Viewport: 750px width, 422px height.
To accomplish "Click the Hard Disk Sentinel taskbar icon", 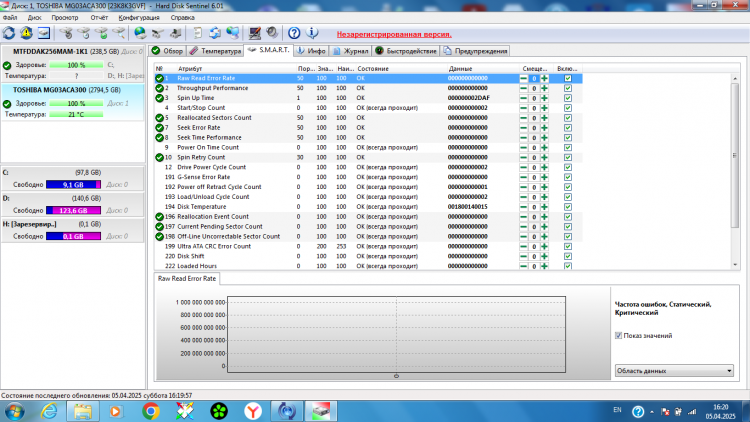I will click(321, 411).
